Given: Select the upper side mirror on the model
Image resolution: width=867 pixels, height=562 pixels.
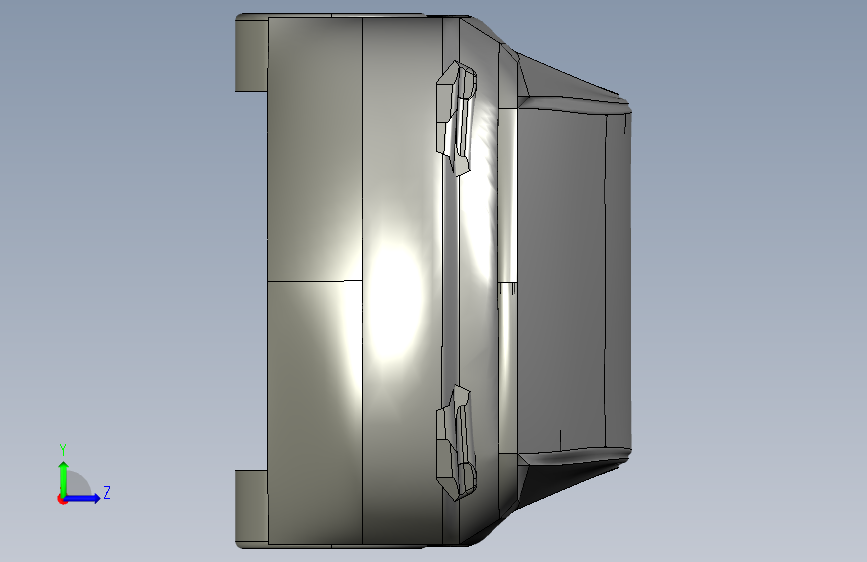Looking at the screenshot, I should (457, 118).
